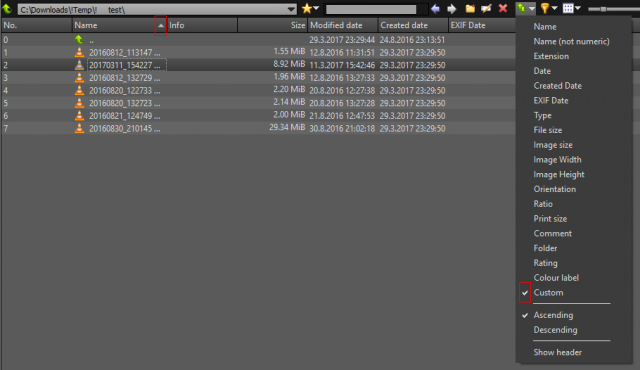Click the new folder icon in the toolbar
Image resolution: width=640 pixels, height=370 pixels.
click(x=470, y=9)
